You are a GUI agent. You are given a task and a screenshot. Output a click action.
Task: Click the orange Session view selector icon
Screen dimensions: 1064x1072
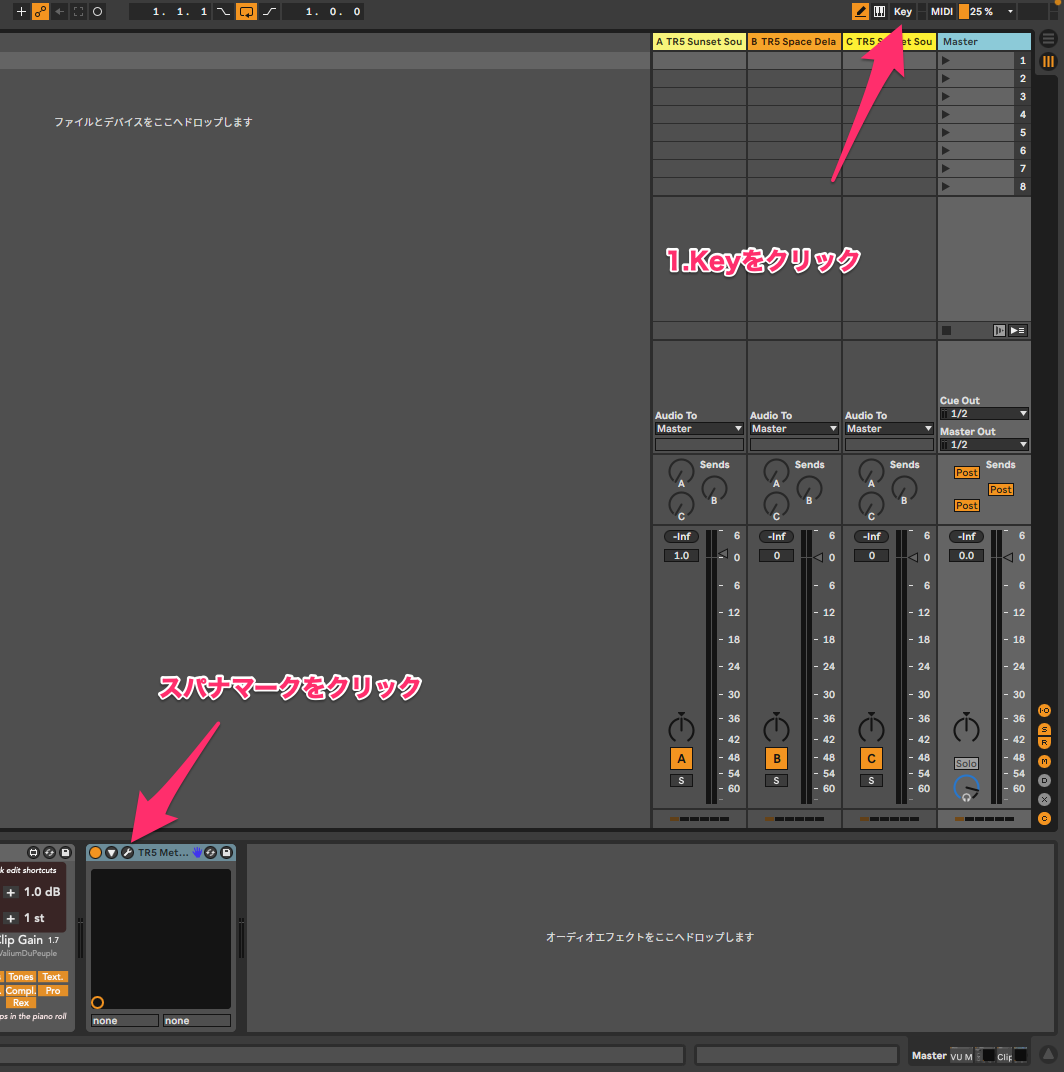point(1048,62)
